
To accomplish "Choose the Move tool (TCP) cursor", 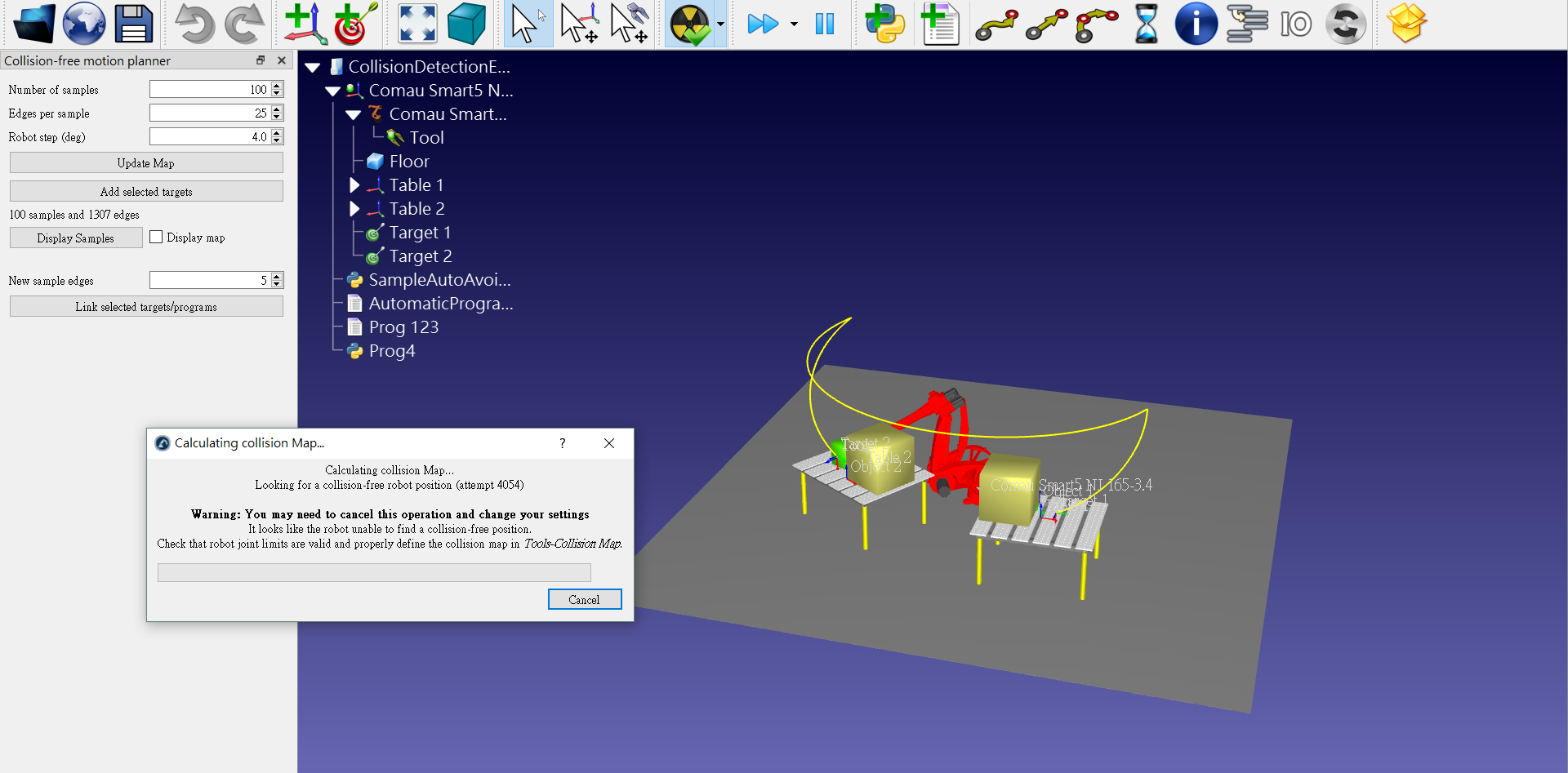I will (x=629, y=24).
